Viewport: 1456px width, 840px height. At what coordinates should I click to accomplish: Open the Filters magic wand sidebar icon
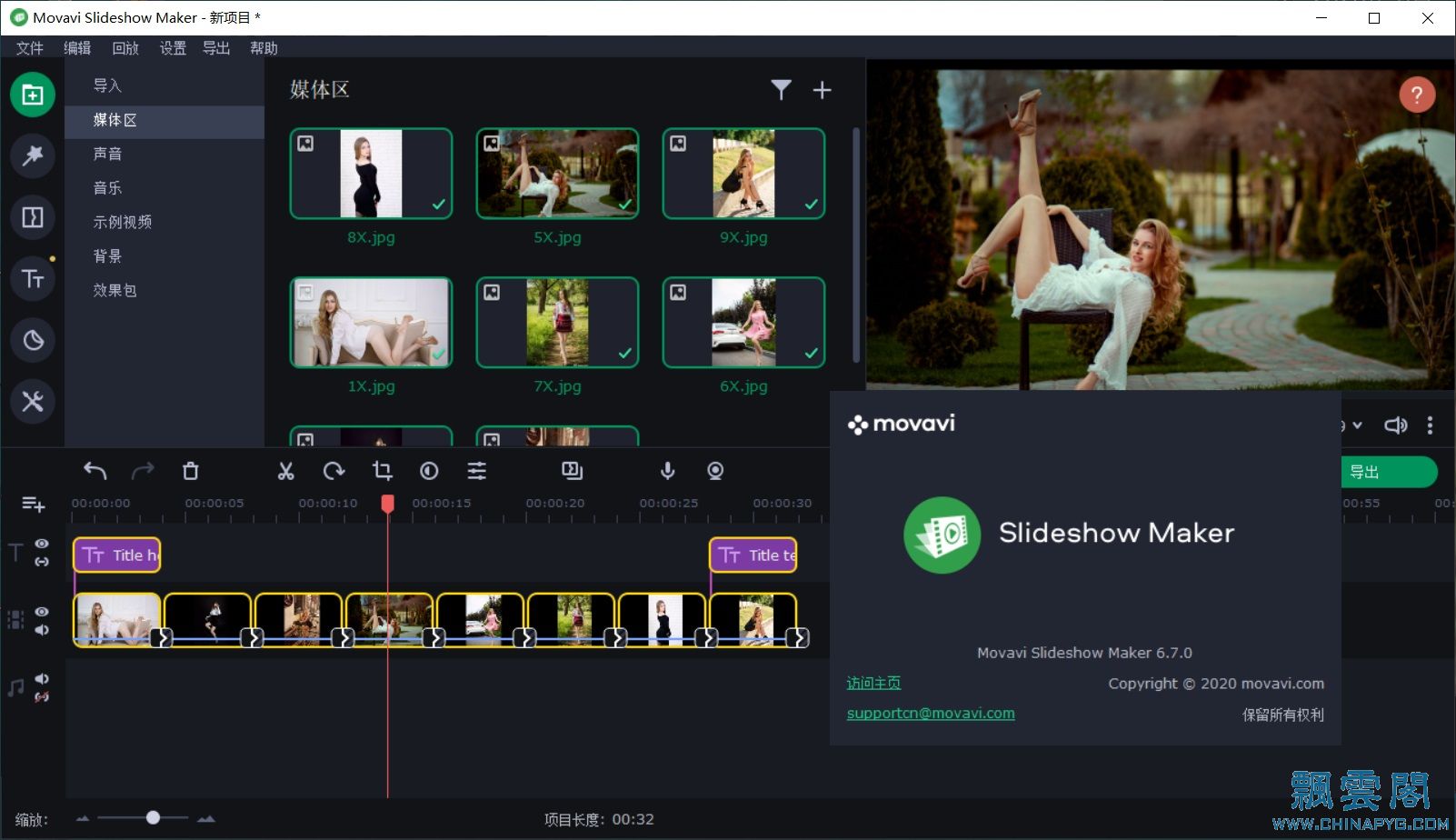click(x=33, y=156)
